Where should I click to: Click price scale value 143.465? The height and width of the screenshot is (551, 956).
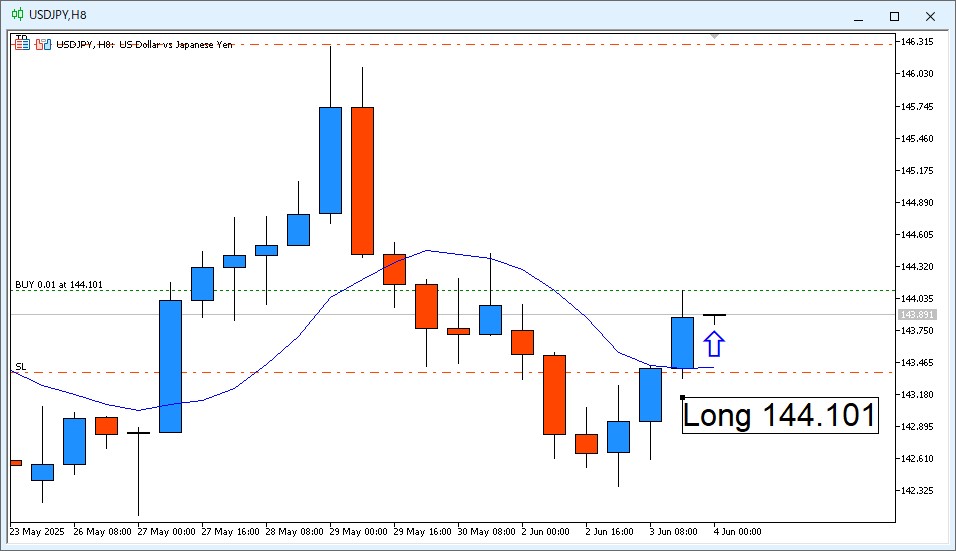point(917,363)
